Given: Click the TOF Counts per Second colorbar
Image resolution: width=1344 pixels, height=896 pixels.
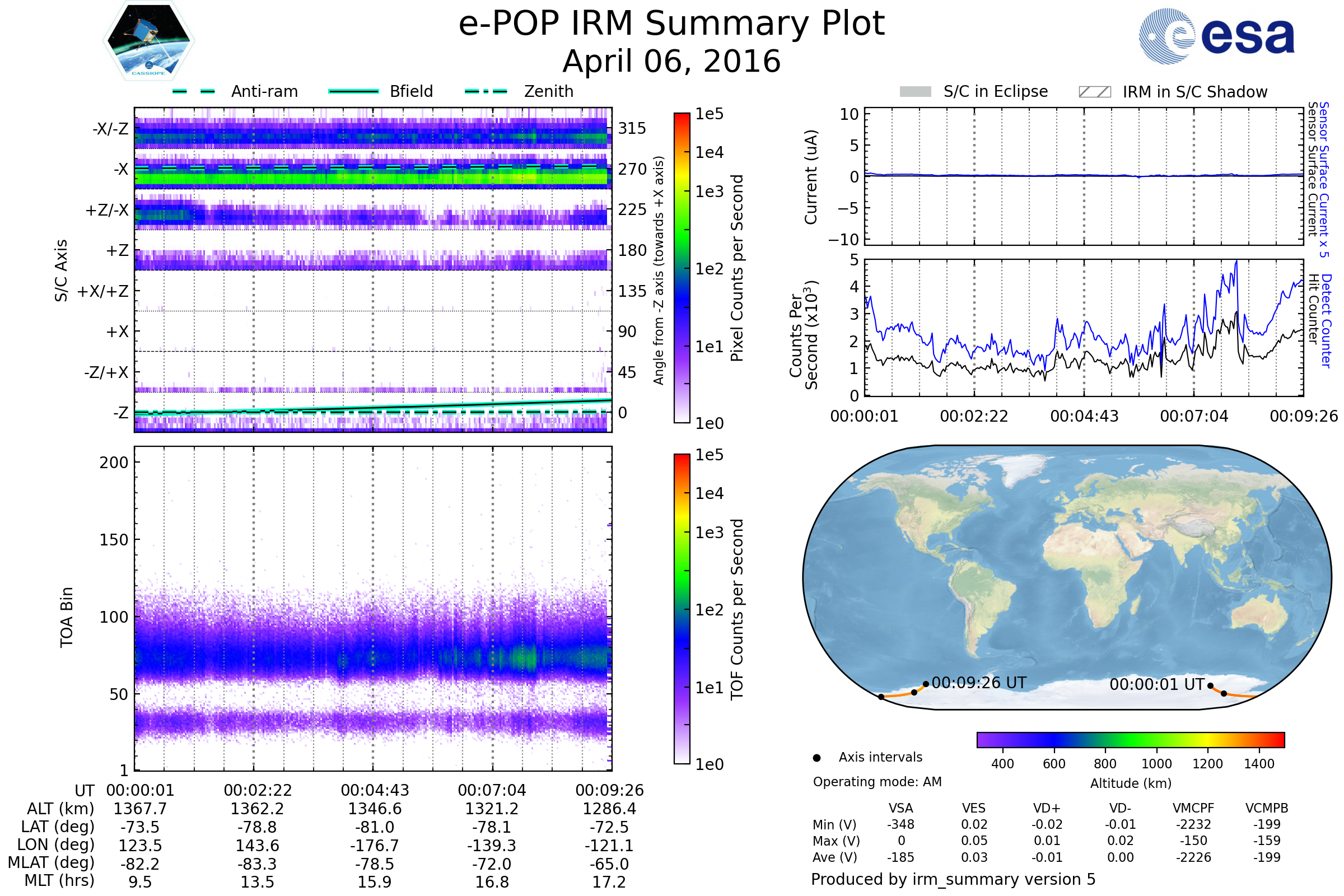Looking at the screenshot, I should pos(682,609).
